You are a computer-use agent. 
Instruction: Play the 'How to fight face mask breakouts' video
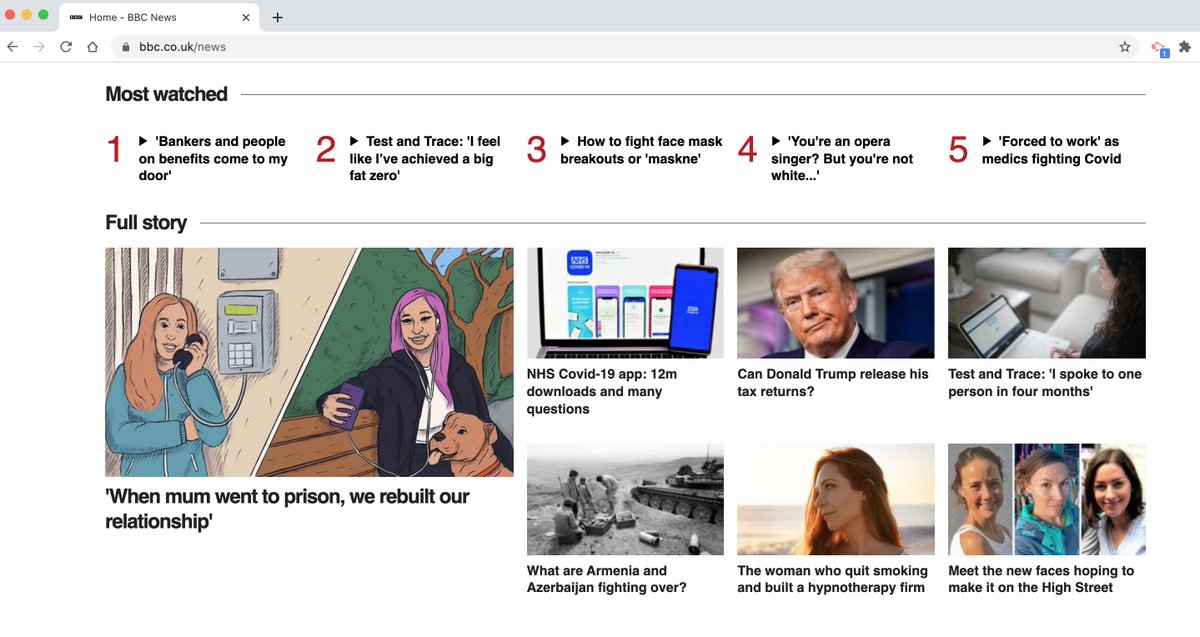tap(565, 141)
